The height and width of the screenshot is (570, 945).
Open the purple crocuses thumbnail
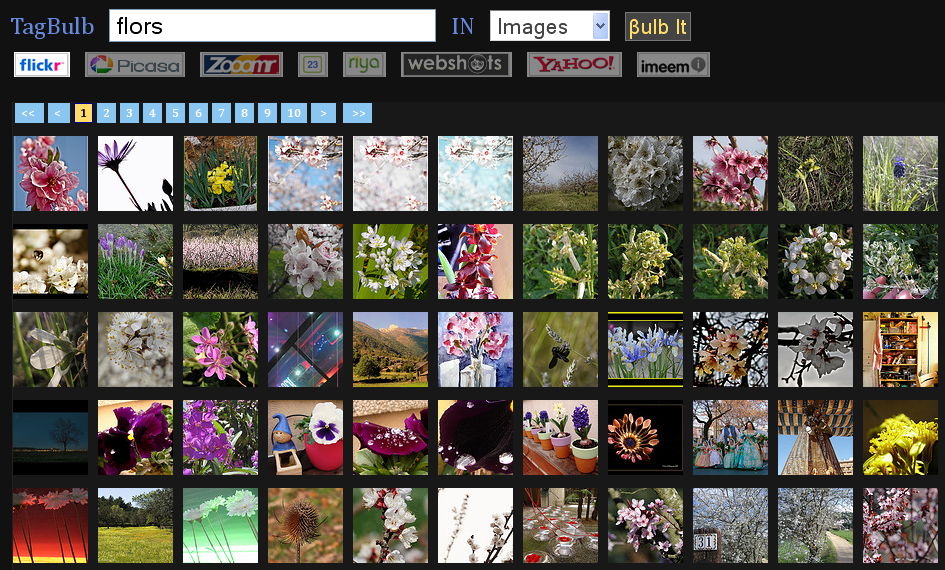(136, 262)
